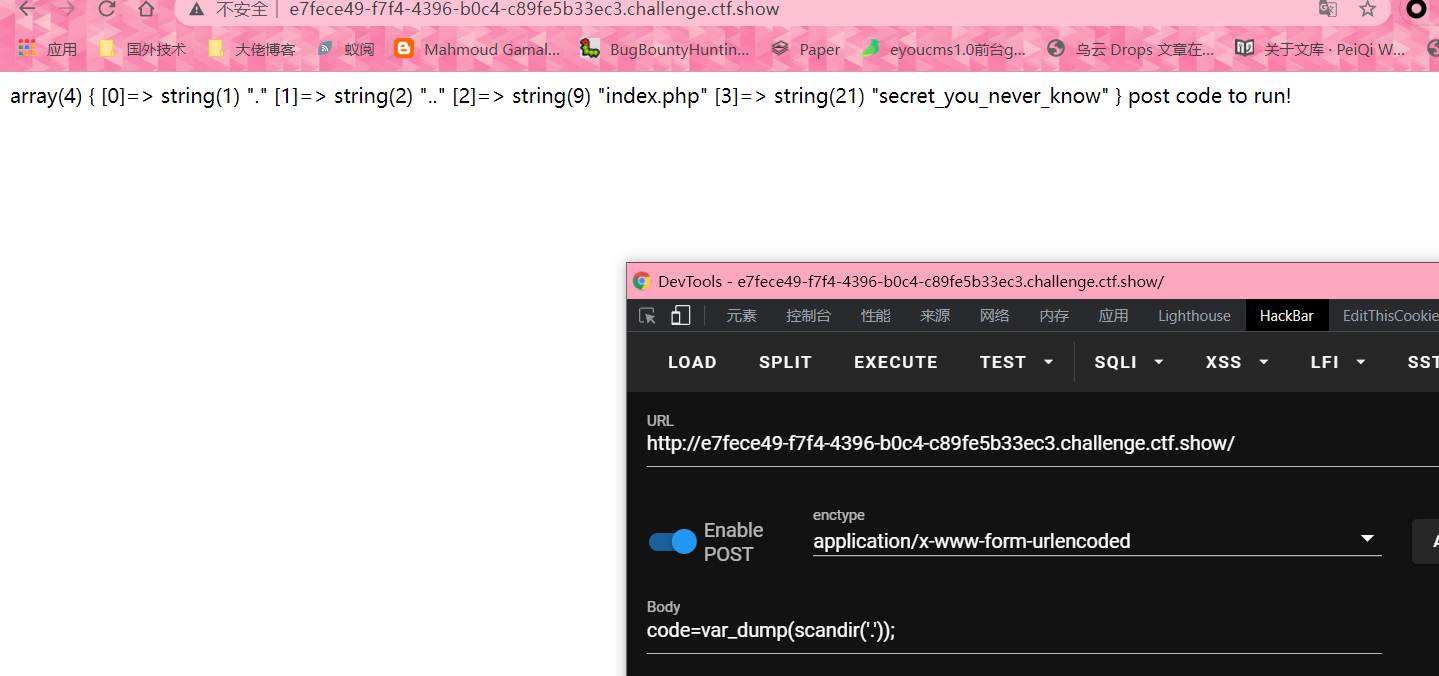Switch to the Lighthouse DevTools tab
This screenshot has height=676, width=1439.
click(1194, 316)
